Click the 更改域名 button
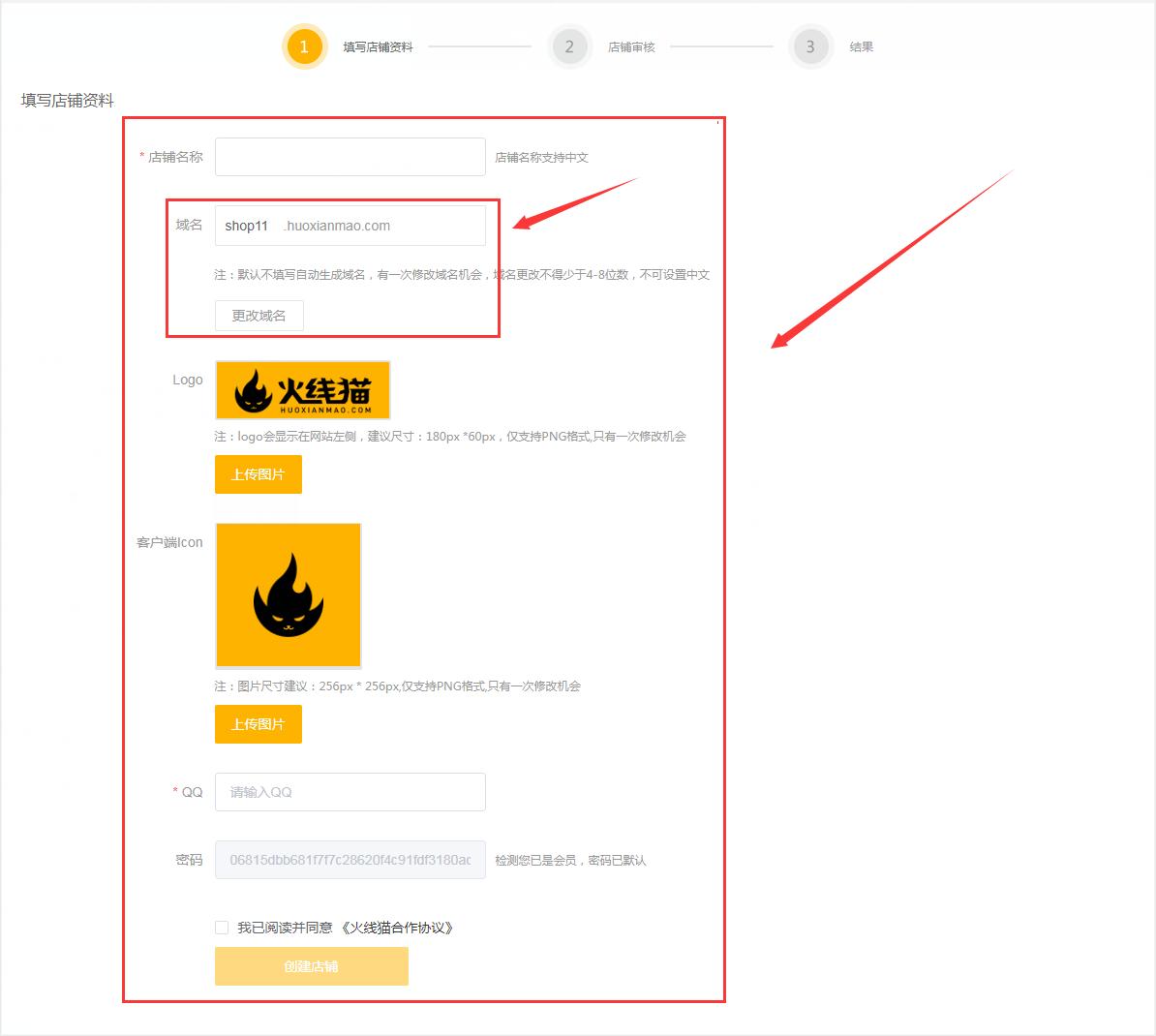This screenshot has height=1036, width=1156. point(259,316)
